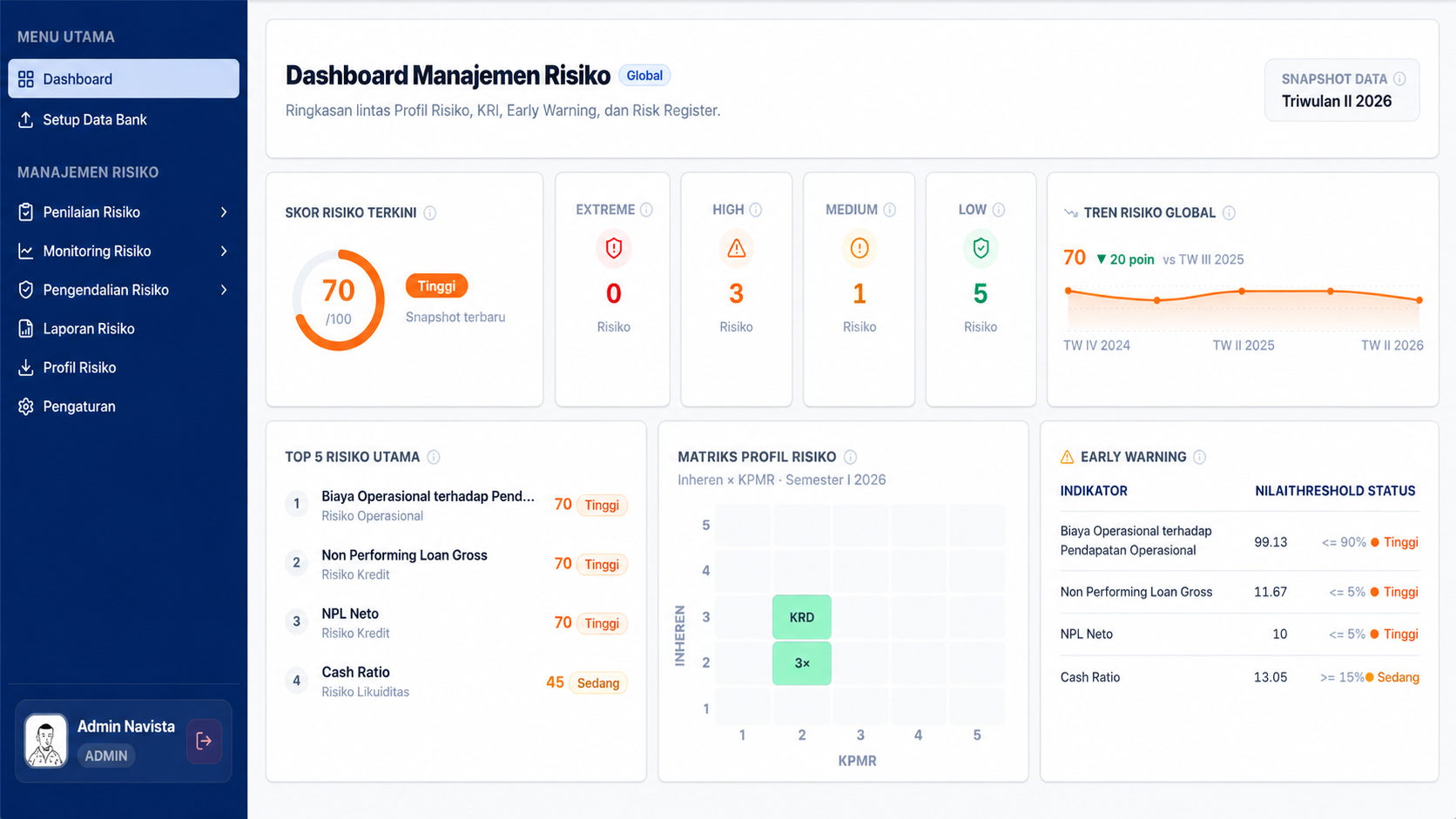This screenshot has height=819, width=1456.
Task: Click NPL Neto value 10 in Early Warning
Action: [x=1279, y=634]
